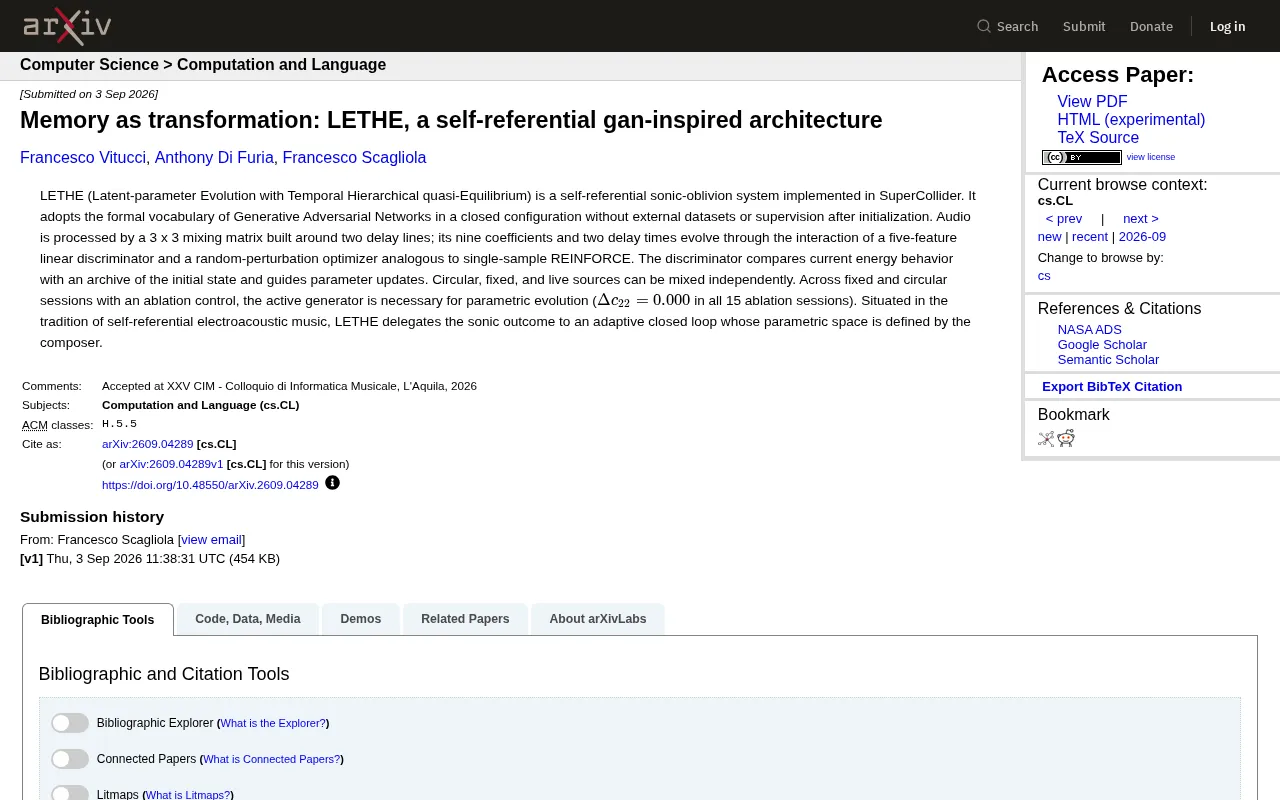Image resolution: width=1280 pixels, height=800 pixels.
Task: Click the Log in button
Action: tap(1228, 26)
